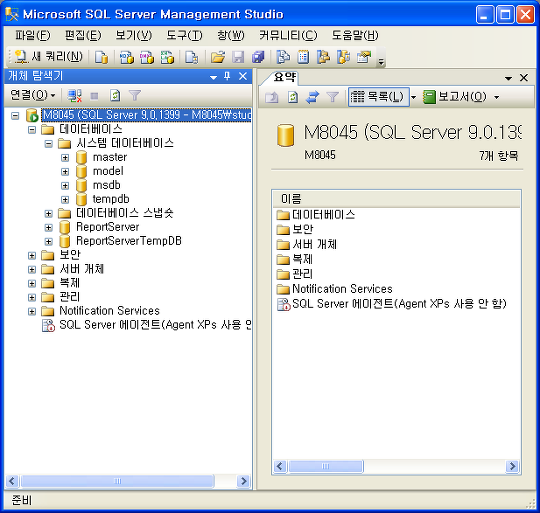Select Notification Services in Object Explorer tree
The width and height of the screenshot is (540, 513).
110,311
